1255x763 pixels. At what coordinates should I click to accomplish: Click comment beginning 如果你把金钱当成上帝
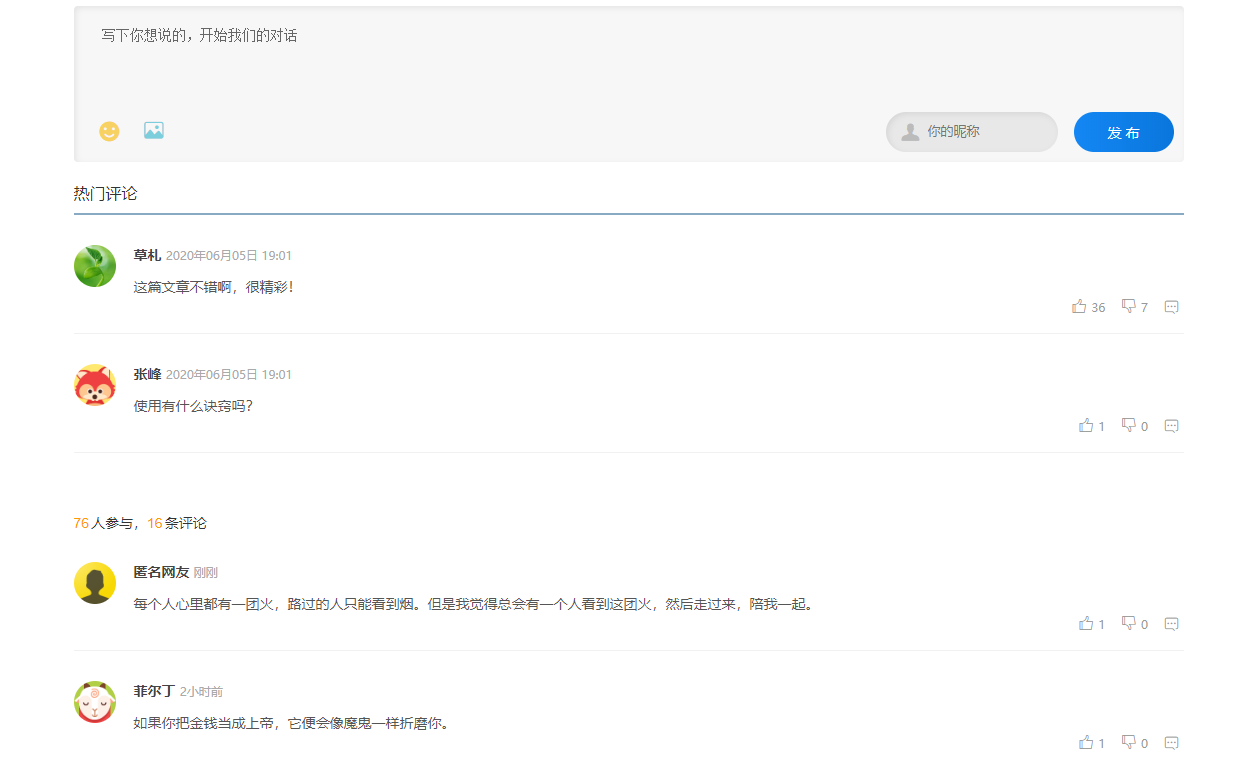point(292,723)
